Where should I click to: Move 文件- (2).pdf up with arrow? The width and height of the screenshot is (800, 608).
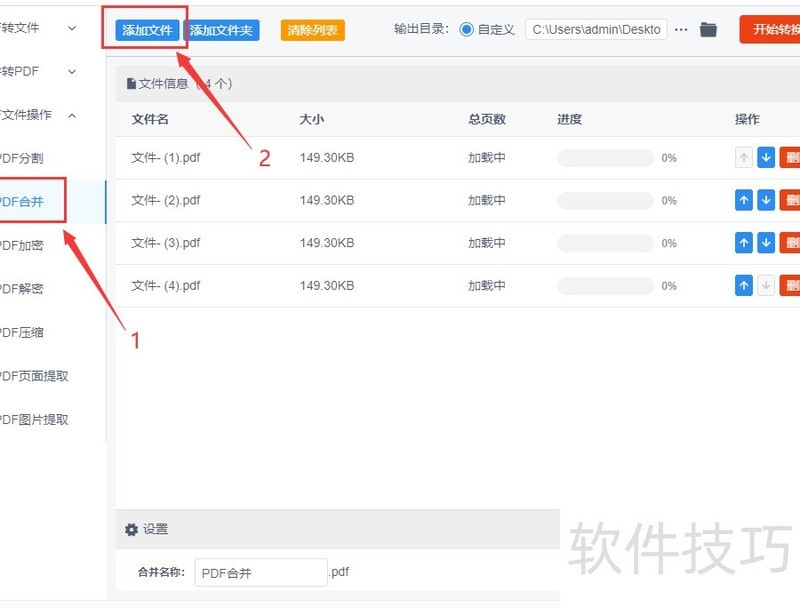[744, 200]
